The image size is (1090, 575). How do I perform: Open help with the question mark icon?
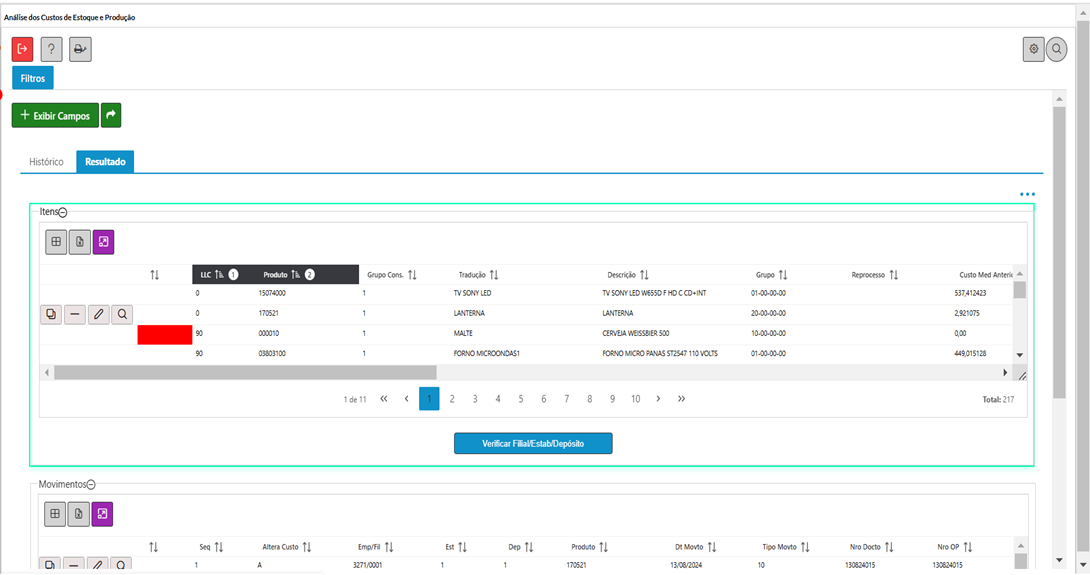click(x=51, y=49)
